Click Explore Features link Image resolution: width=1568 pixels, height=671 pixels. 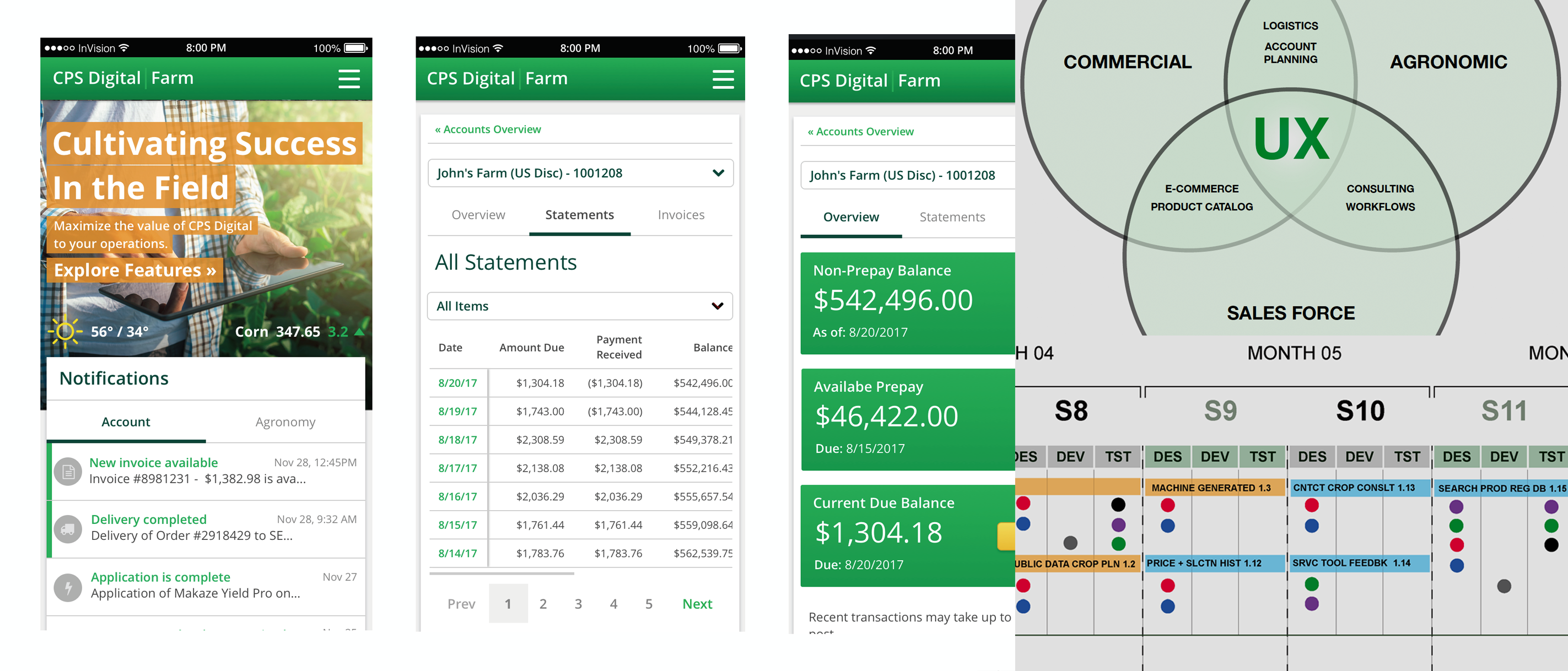(134, 270)
